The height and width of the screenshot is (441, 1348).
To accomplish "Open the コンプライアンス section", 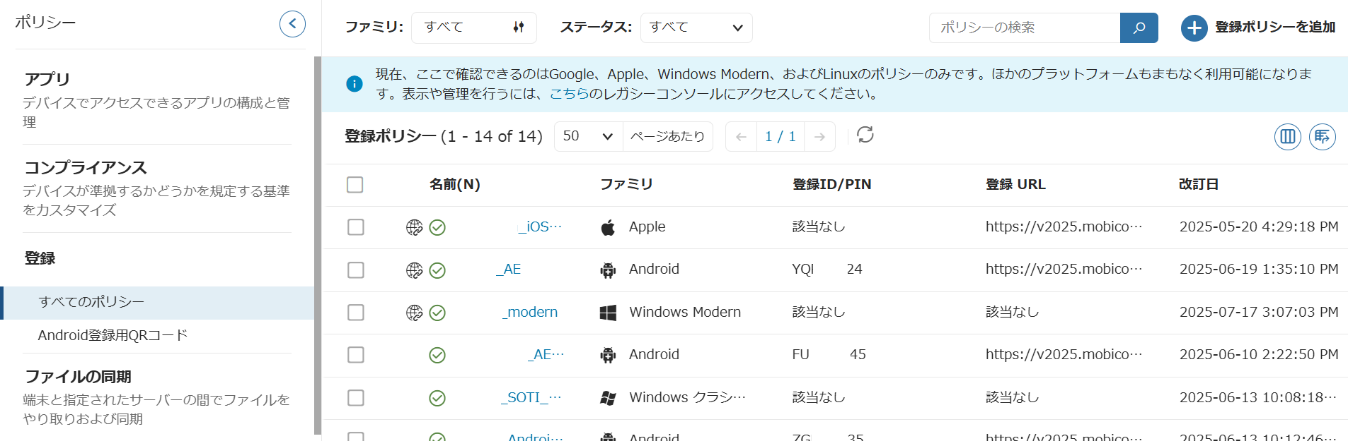I will [157, 188].
